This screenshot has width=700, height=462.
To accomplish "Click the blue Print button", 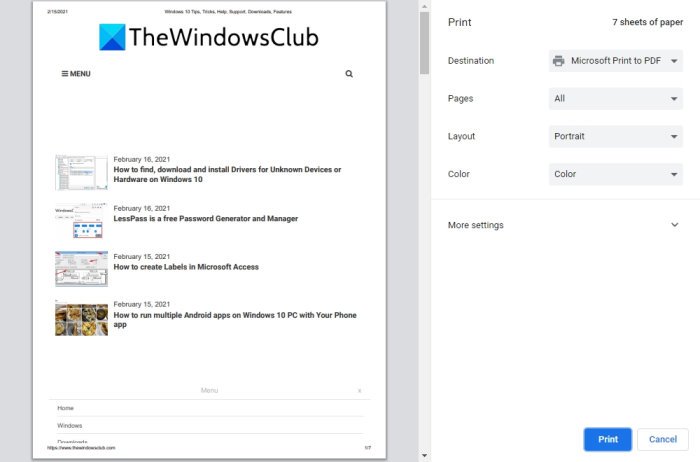I will pyautogui.click(x=608, y=439).
